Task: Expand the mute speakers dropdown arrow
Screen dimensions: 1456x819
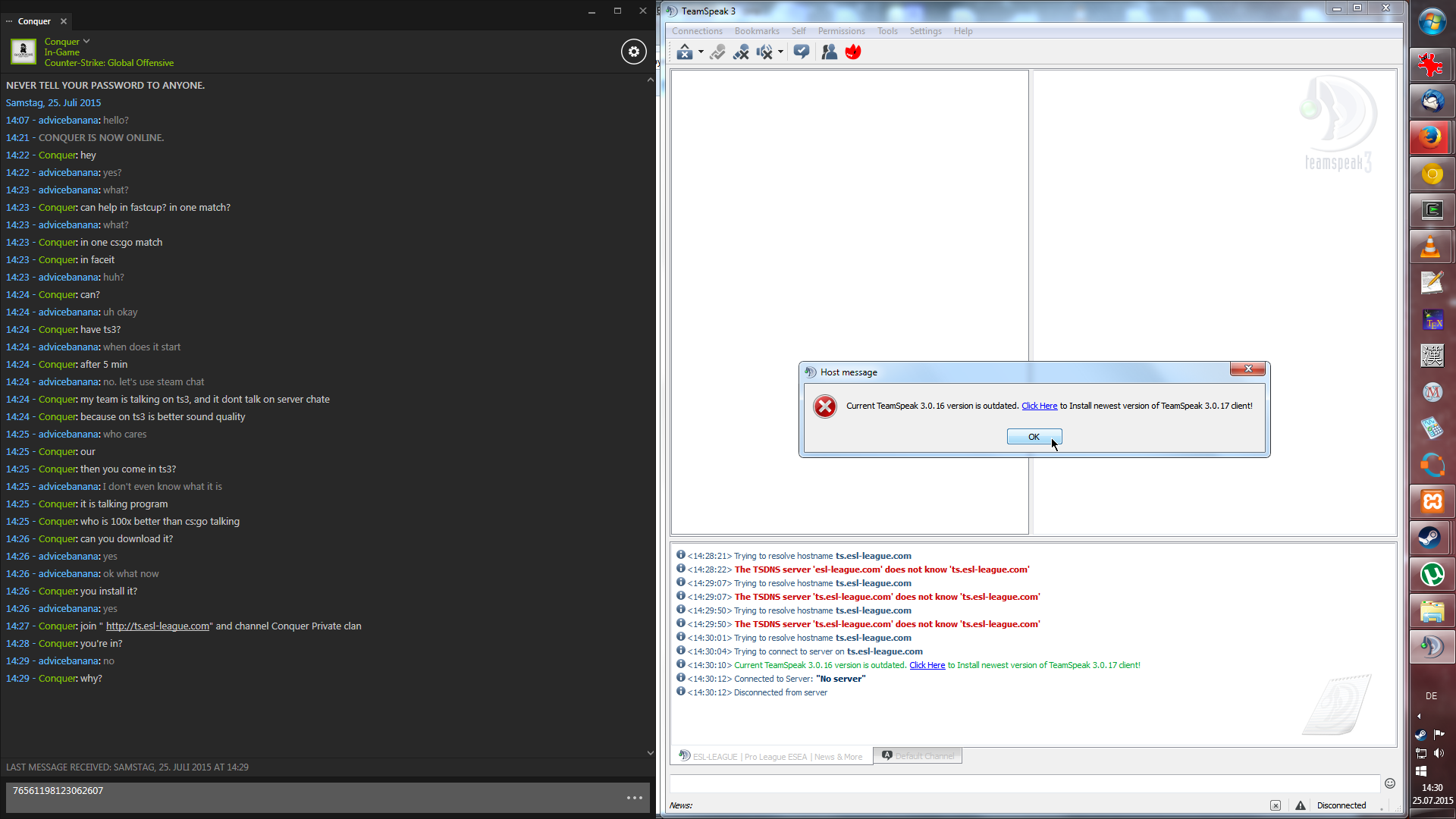Action: coord(780,52)
